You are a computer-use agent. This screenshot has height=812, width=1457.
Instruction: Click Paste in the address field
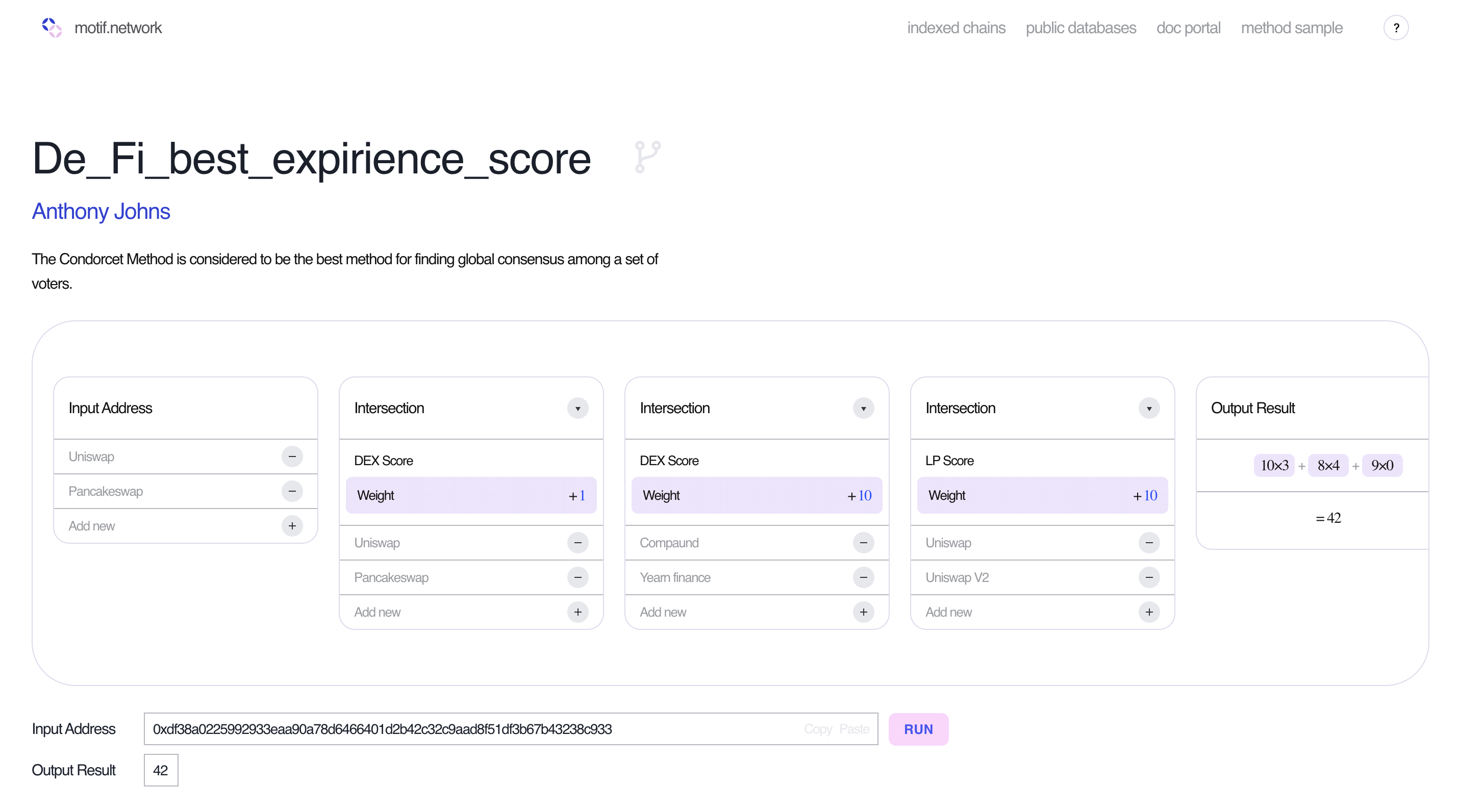point(853,729)
